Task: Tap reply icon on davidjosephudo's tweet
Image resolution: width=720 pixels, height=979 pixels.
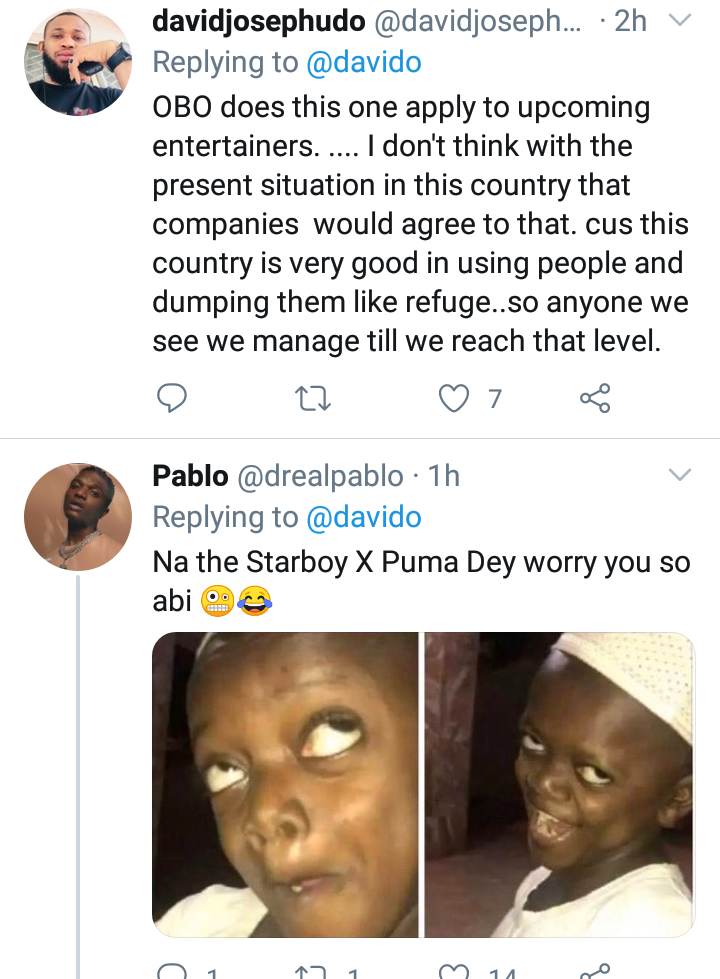Action: pyautogui.click(x=171, y=399)
